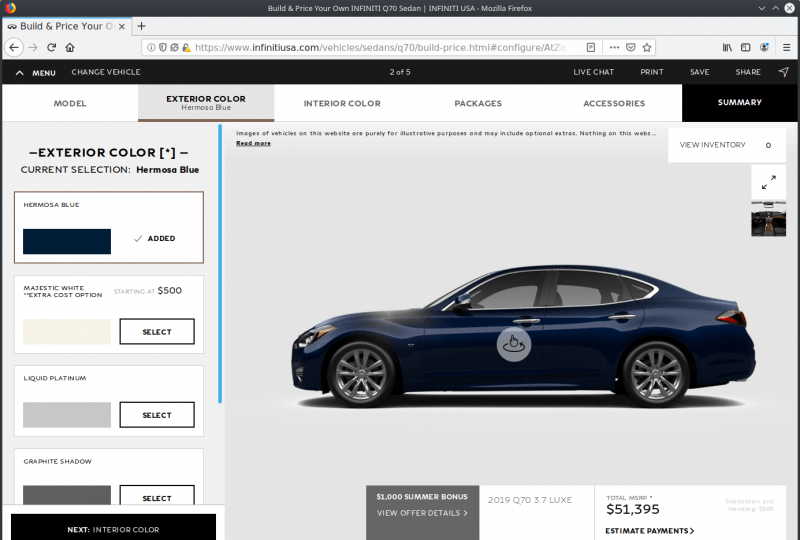Screen dimensions: 800x540
Task: Click the address bar URL field
Action: coord(380,47)
